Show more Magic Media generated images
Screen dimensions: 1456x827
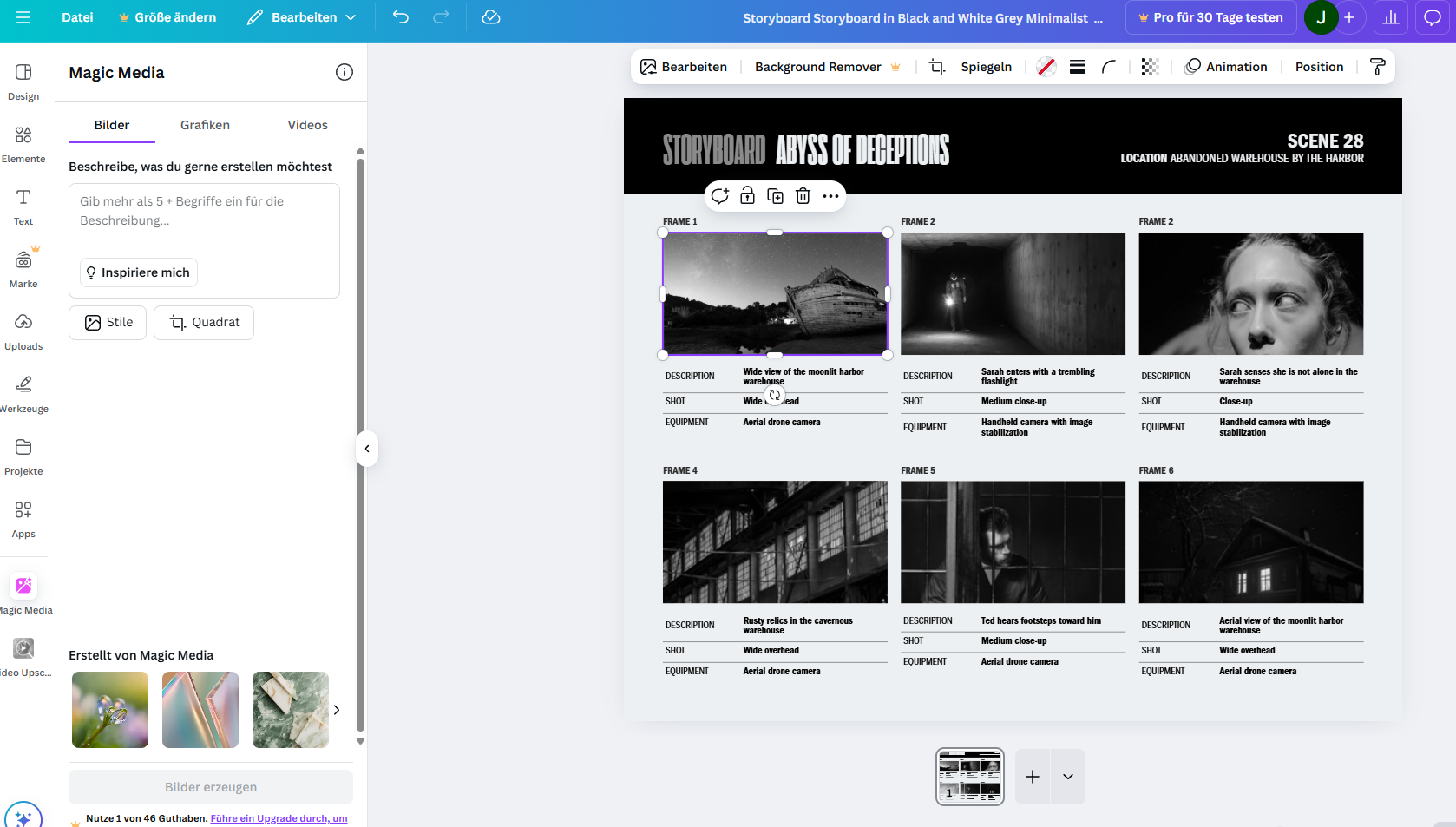tap(337, 710)
